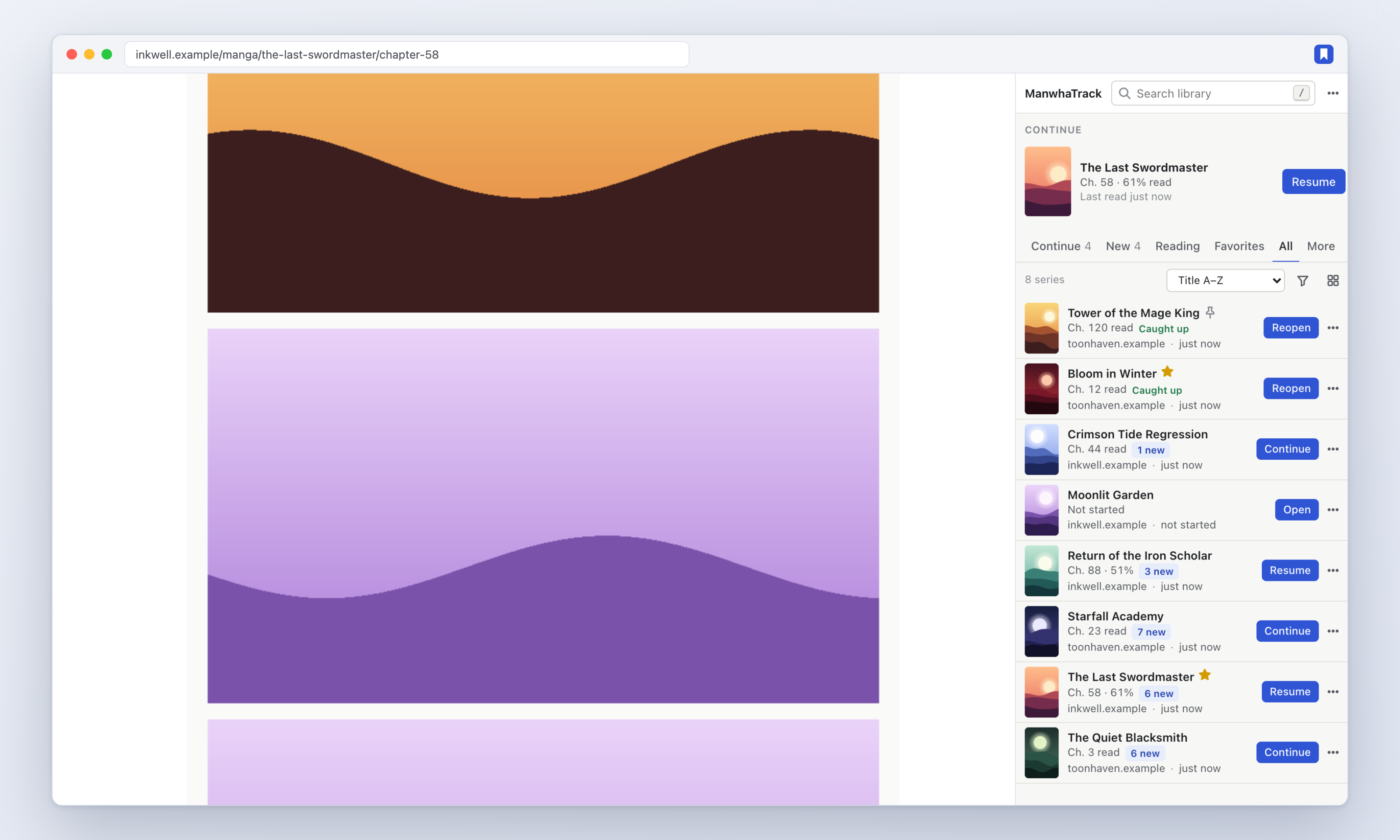The image size is (1400, 840).
Task: Continue The Quiet Blacksmith
Action: coord(1287,752)
